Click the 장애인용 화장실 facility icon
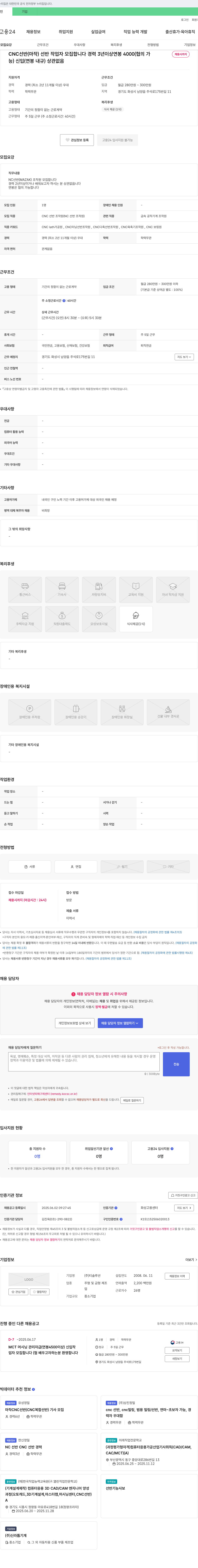Viewport: 198px width, 1568px height. tap(122, 712)
